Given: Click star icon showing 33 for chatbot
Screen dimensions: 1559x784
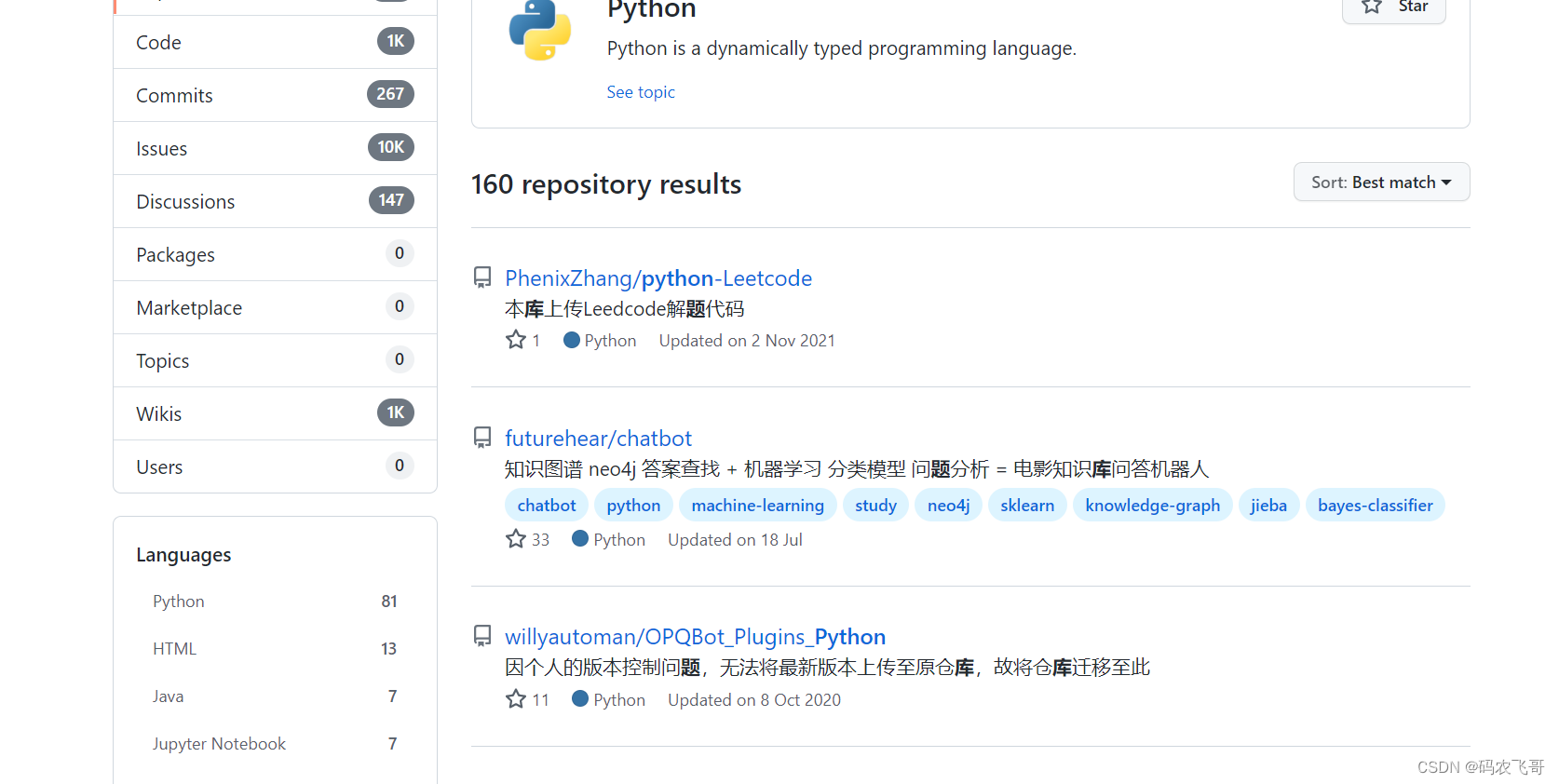Looking at the screenshot, I should point(516,539).
